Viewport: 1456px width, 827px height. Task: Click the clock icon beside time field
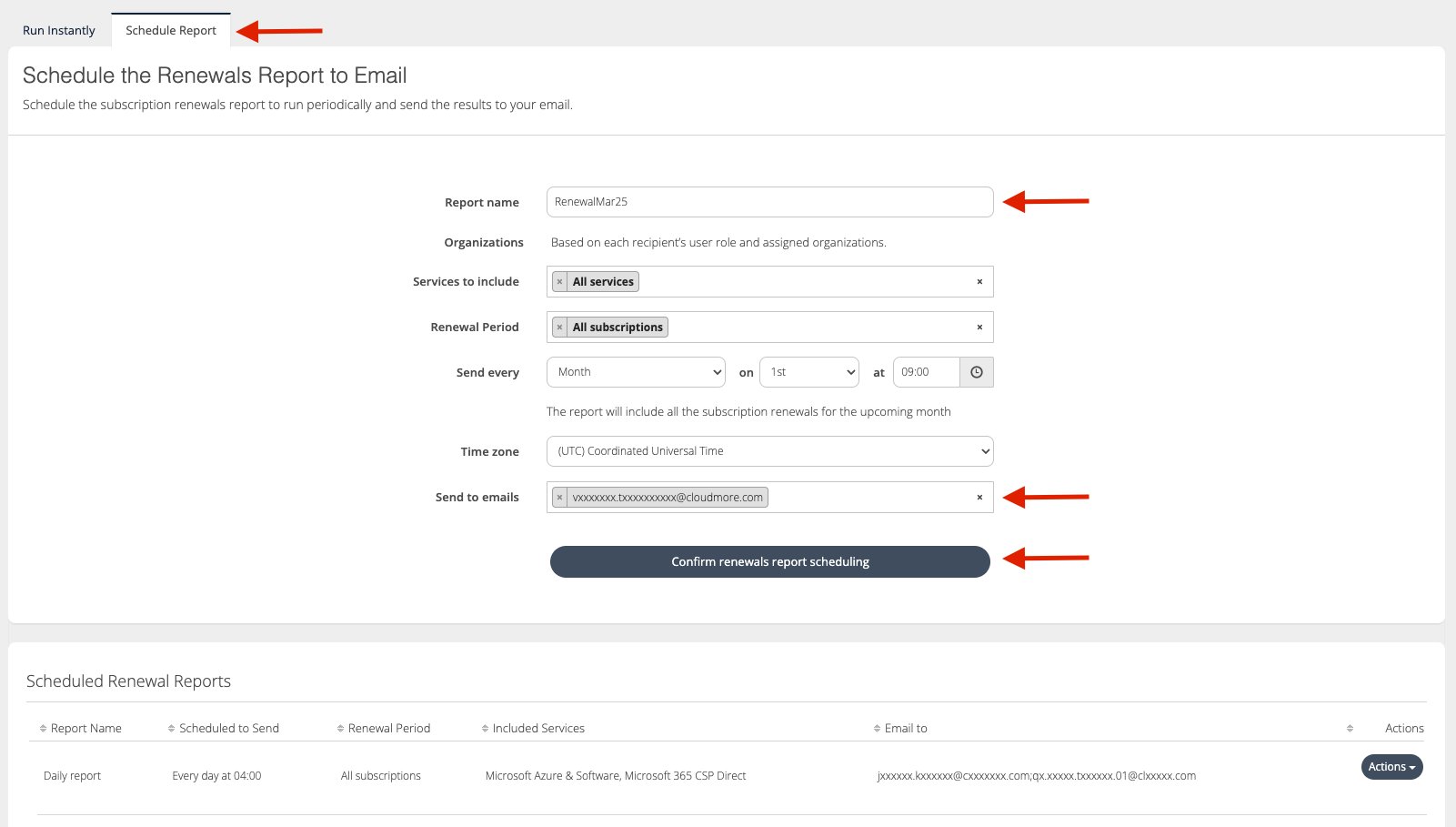976,372
